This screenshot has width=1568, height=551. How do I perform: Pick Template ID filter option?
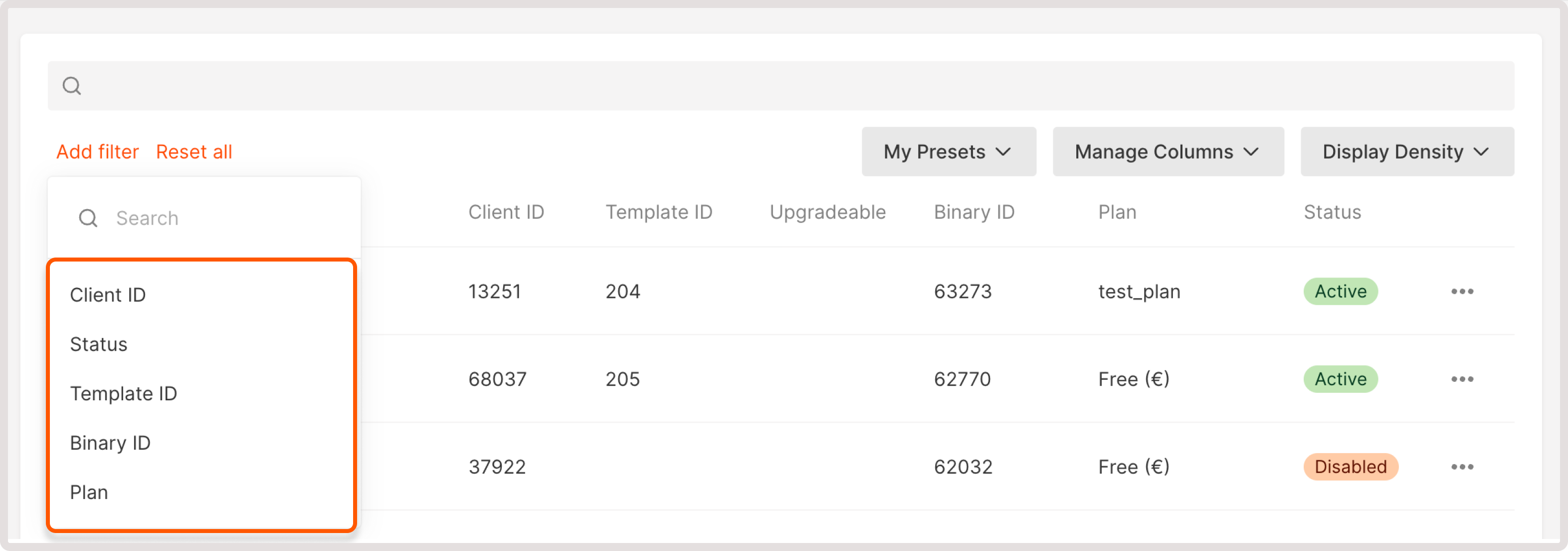124,394
